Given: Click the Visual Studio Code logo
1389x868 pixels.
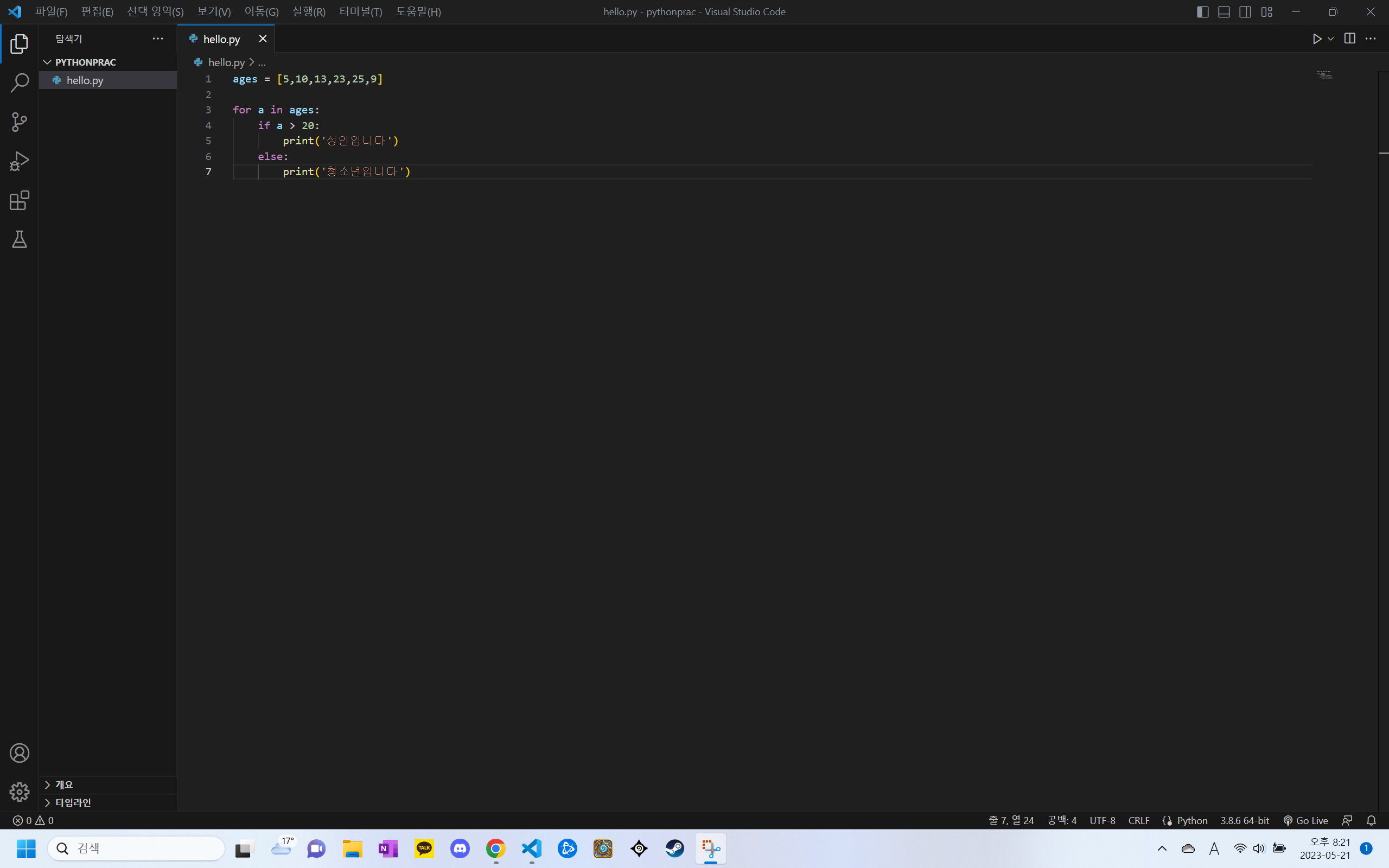Looking at the screenshot, I should [15, 11].
